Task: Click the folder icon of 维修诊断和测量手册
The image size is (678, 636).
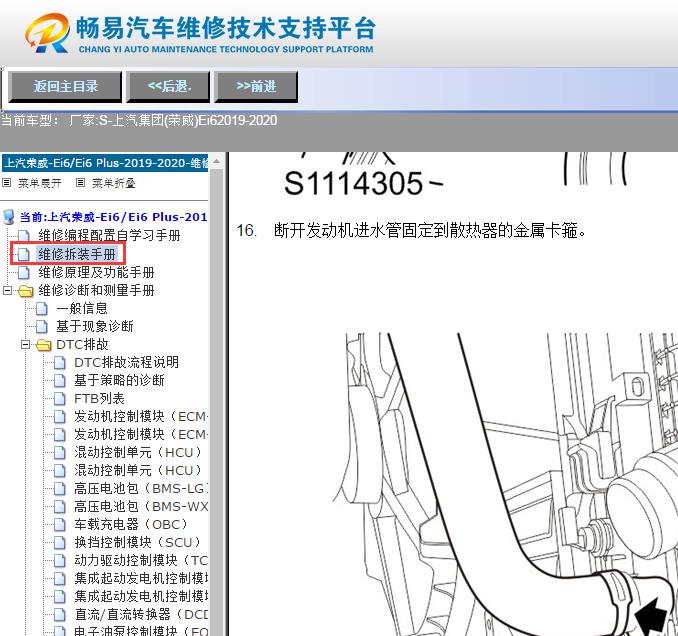Action: pyautogui.click(x=26, y=291)
